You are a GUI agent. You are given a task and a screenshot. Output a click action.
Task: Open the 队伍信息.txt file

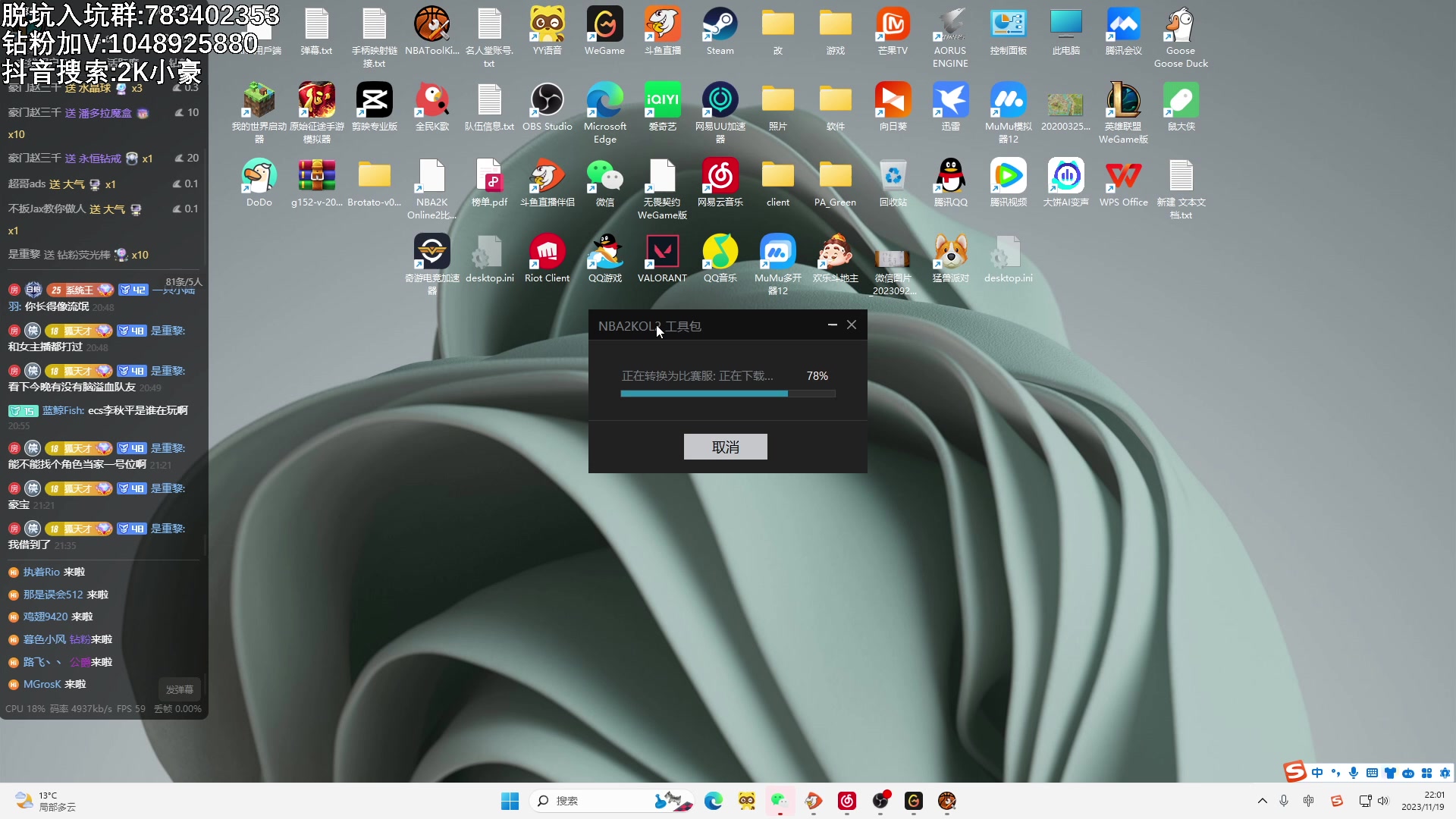[x=489, y=108]
